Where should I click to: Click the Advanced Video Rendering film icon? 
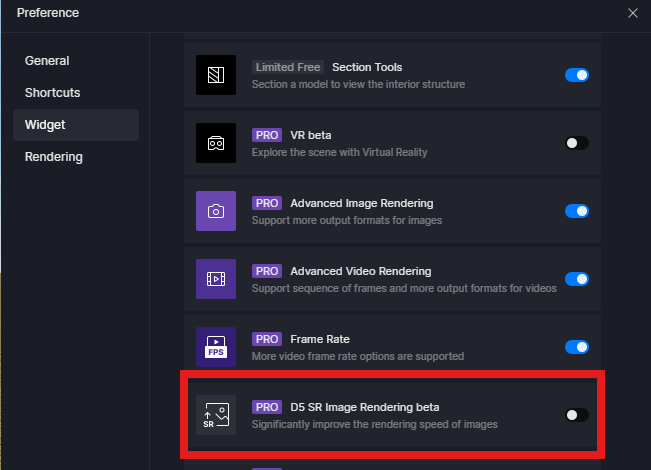coord(216,279)
